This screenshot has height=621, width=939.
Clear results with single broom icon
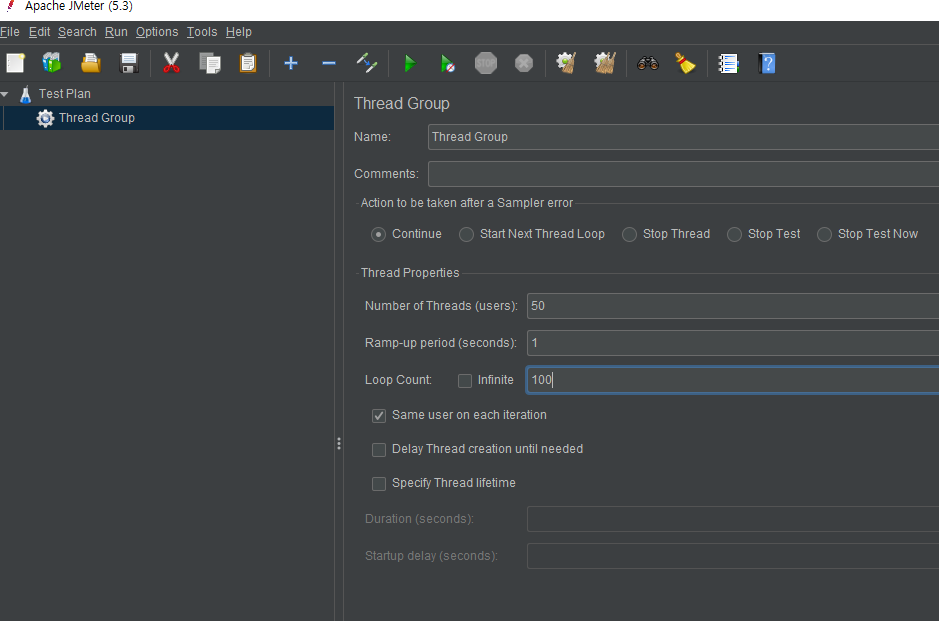pyautogui.click(x=566, y=63)
